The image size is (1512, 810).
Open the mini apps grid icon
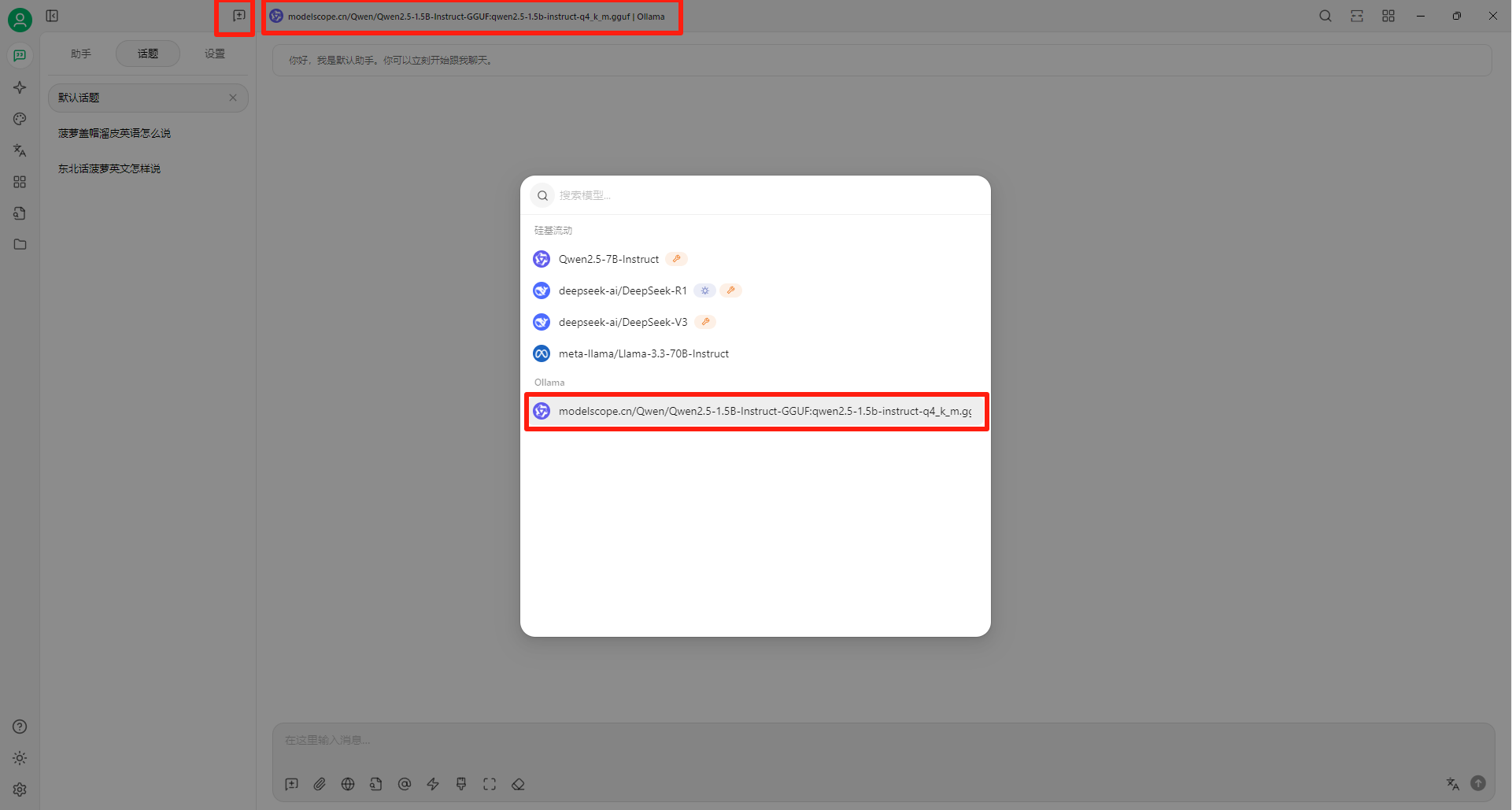pyautogui.click(x=20, y=182)
